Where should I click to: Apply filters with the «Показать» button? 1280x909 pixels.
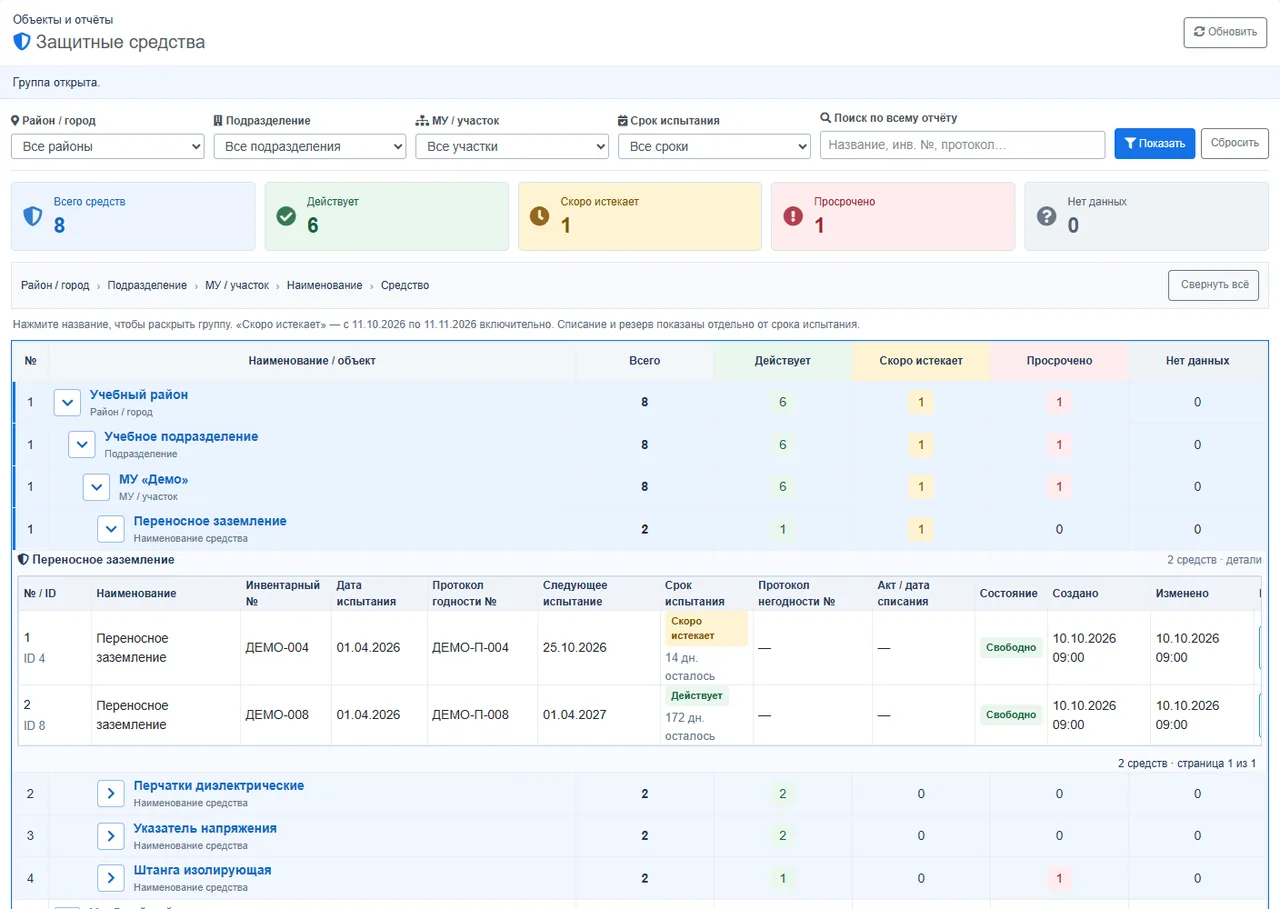1155,143
